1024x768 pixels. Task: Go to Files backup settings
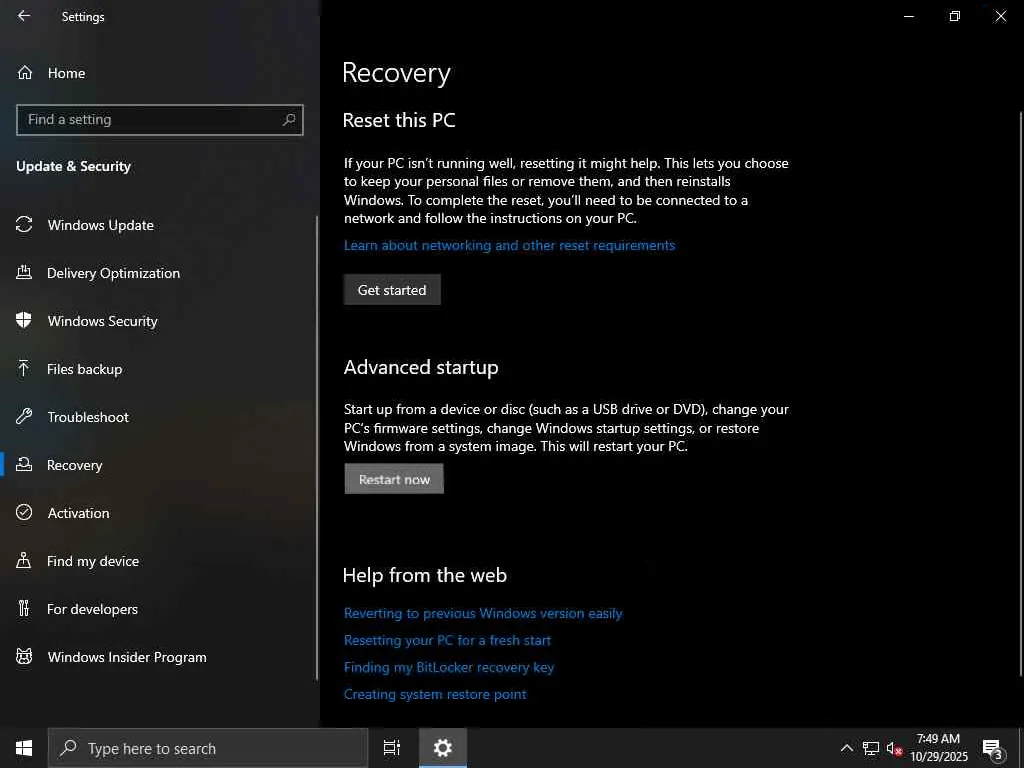click(84, 369)
